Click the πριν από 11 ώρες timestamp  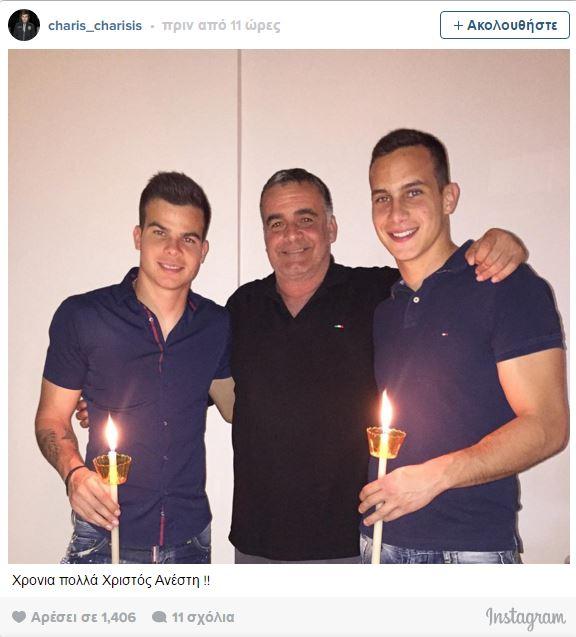pyautogui.click(x=221, y=26)
